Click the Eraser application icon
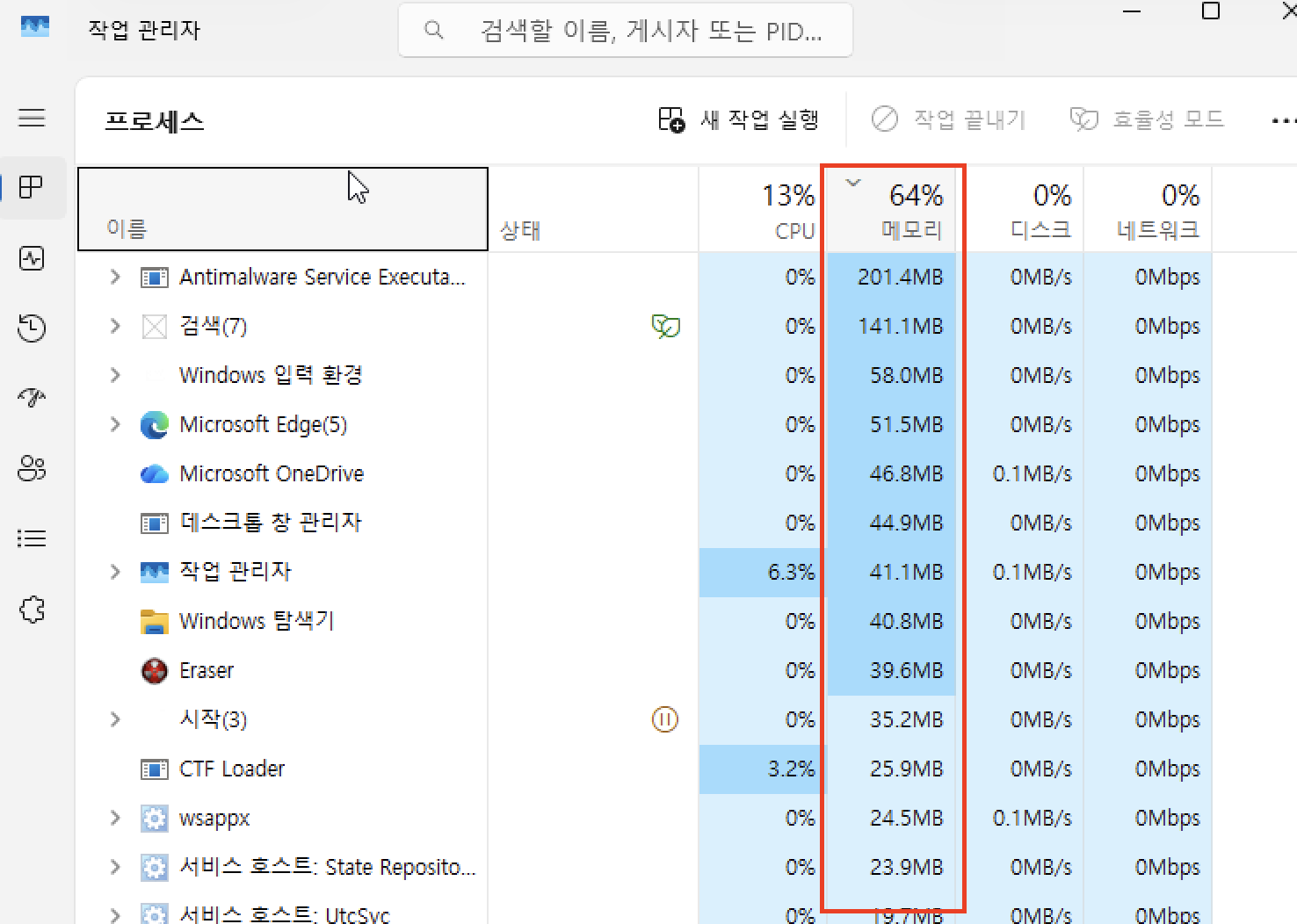The image size is (1297, 924). point(154,670)
